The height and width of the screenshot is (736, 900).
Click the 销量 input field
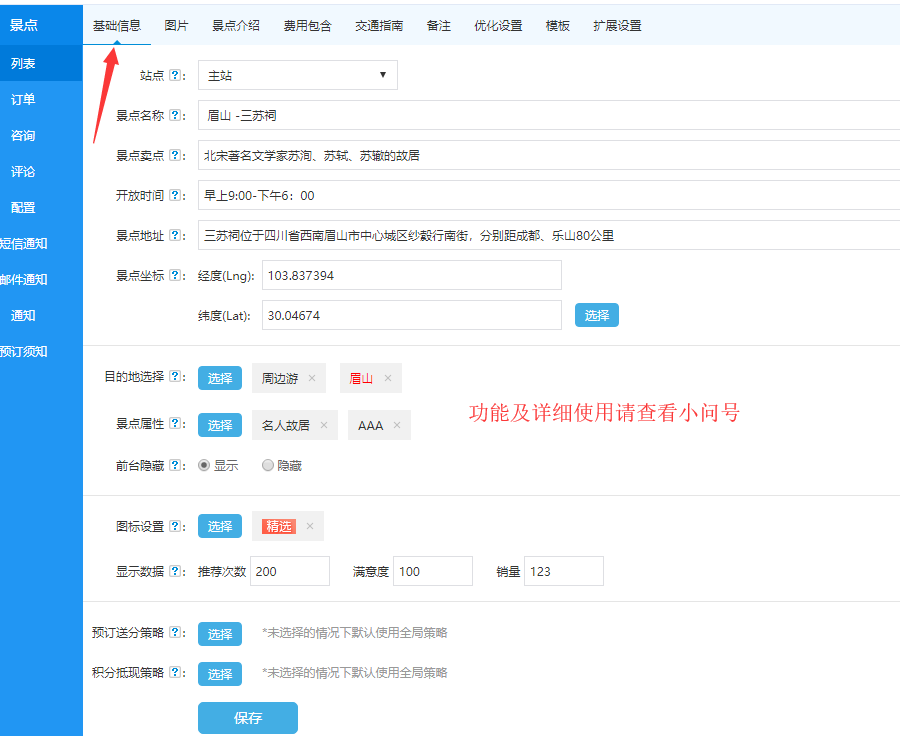pos(563,572)
